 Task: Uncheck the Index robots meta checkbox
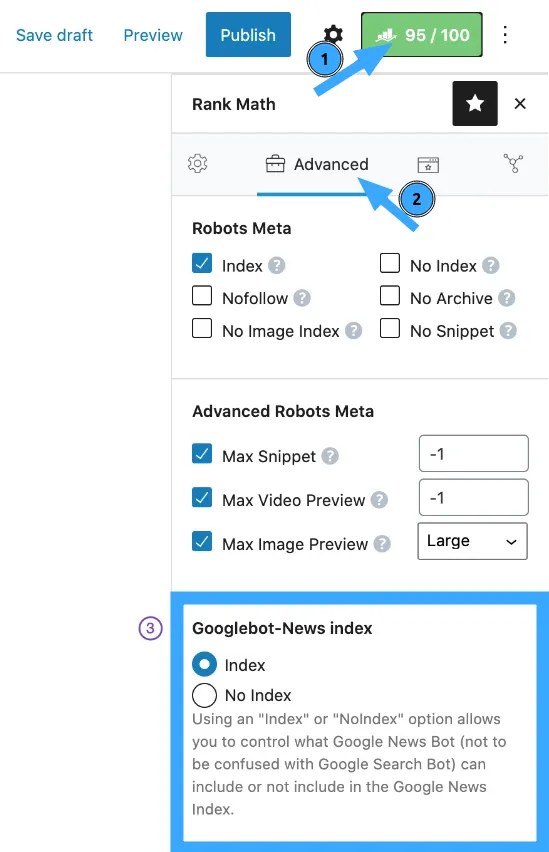pyautogui.click(x=202, y=264)
